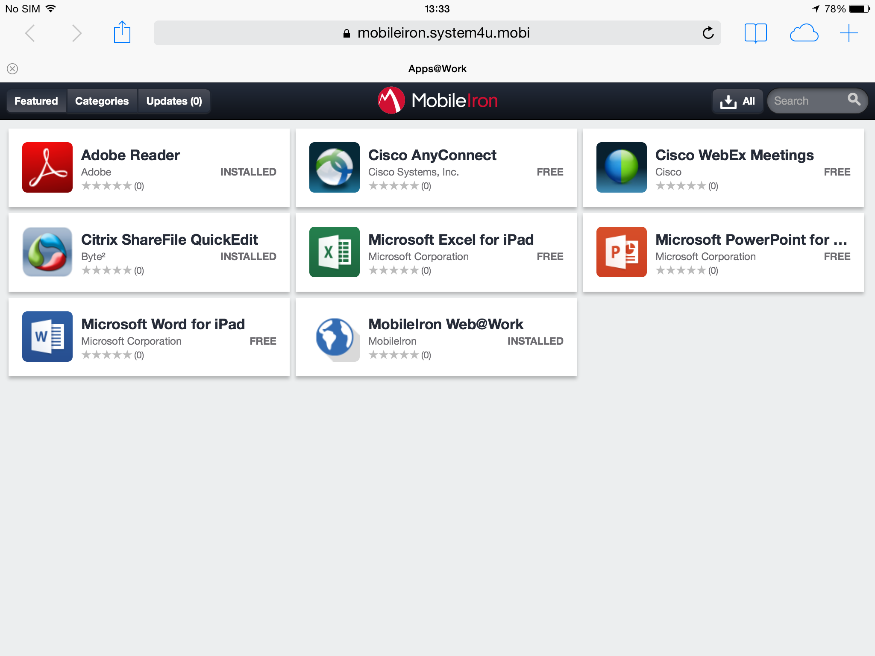Tap INSTALLED label on Citrix ShareFile QuickEdit

coord(248,256)
